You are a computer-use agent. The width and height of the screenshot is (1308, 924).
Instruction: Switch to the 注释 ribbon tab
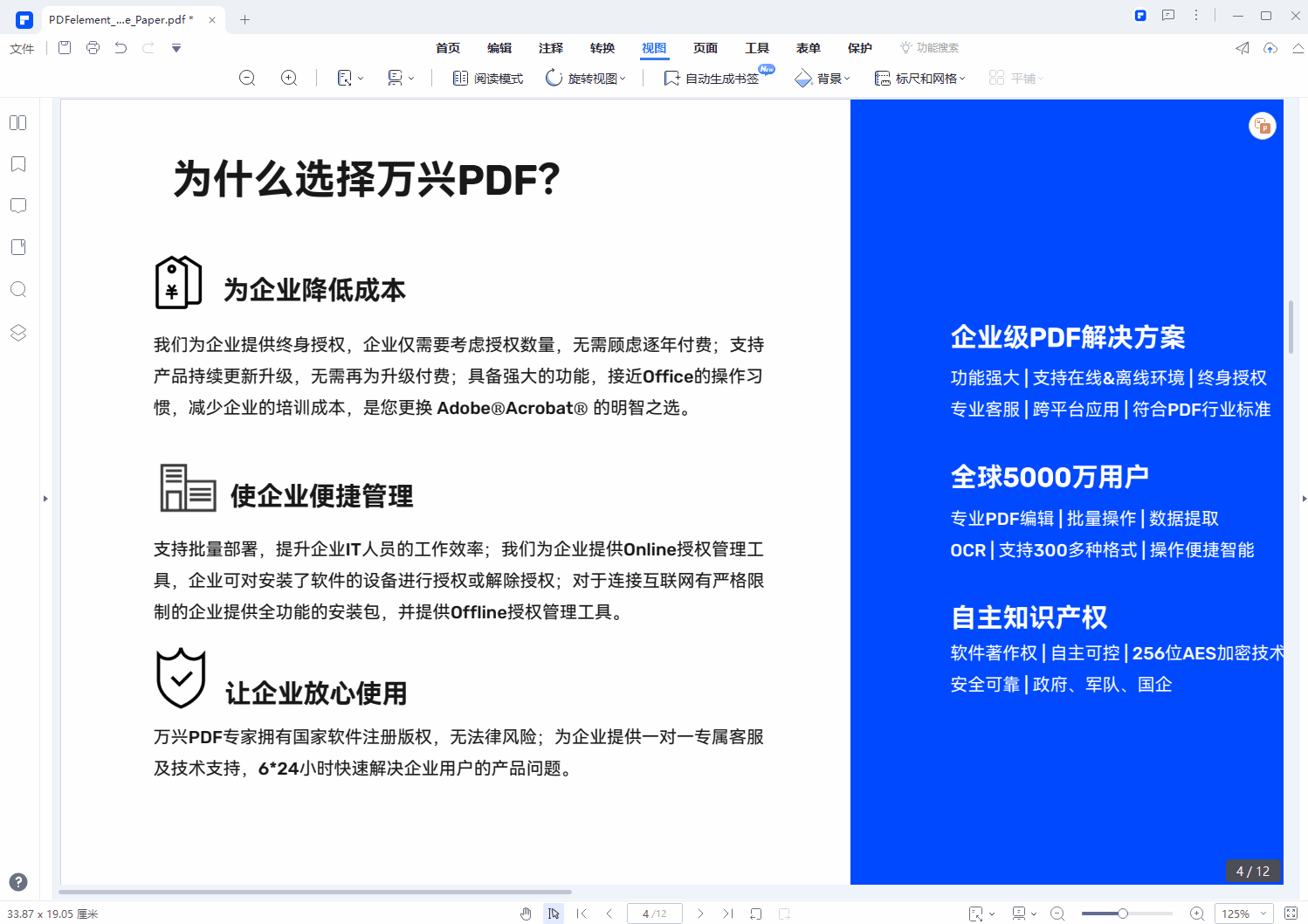coord(551,48)
